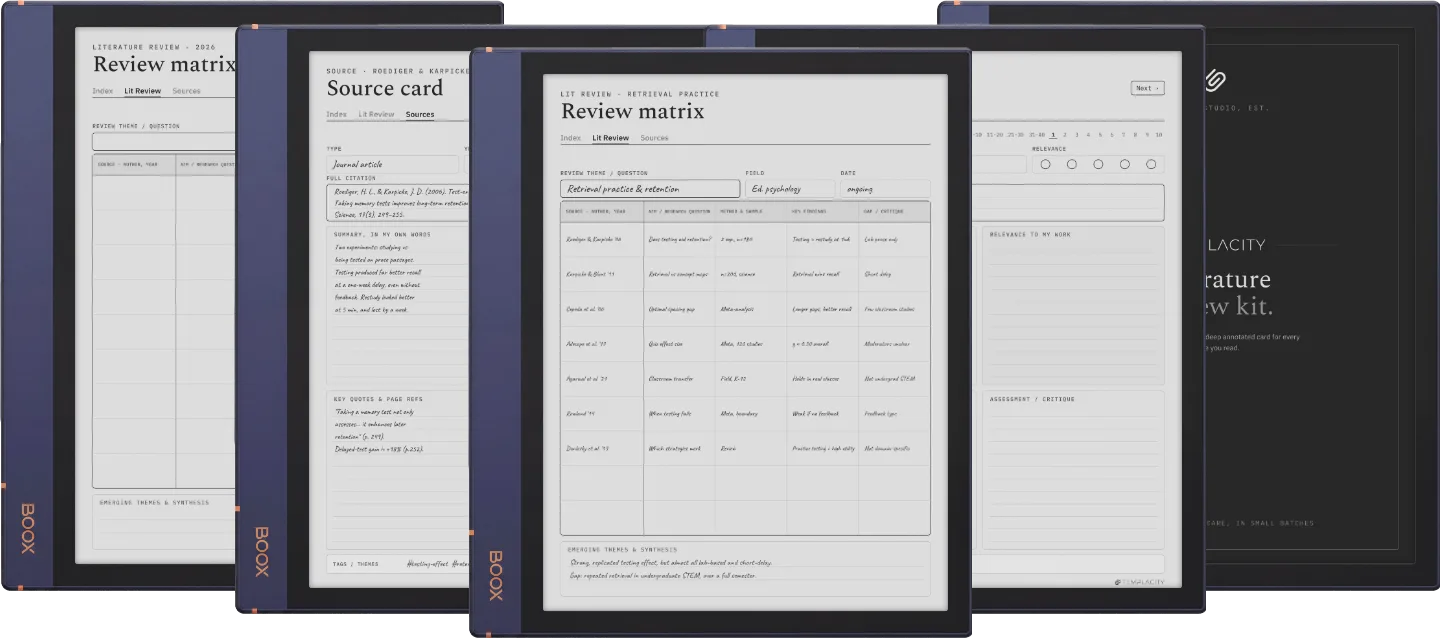Viewport: 1440px width, 638px height.
Task: Click the Summary, In My Own Words section
Action: click(x=398, y=305)
